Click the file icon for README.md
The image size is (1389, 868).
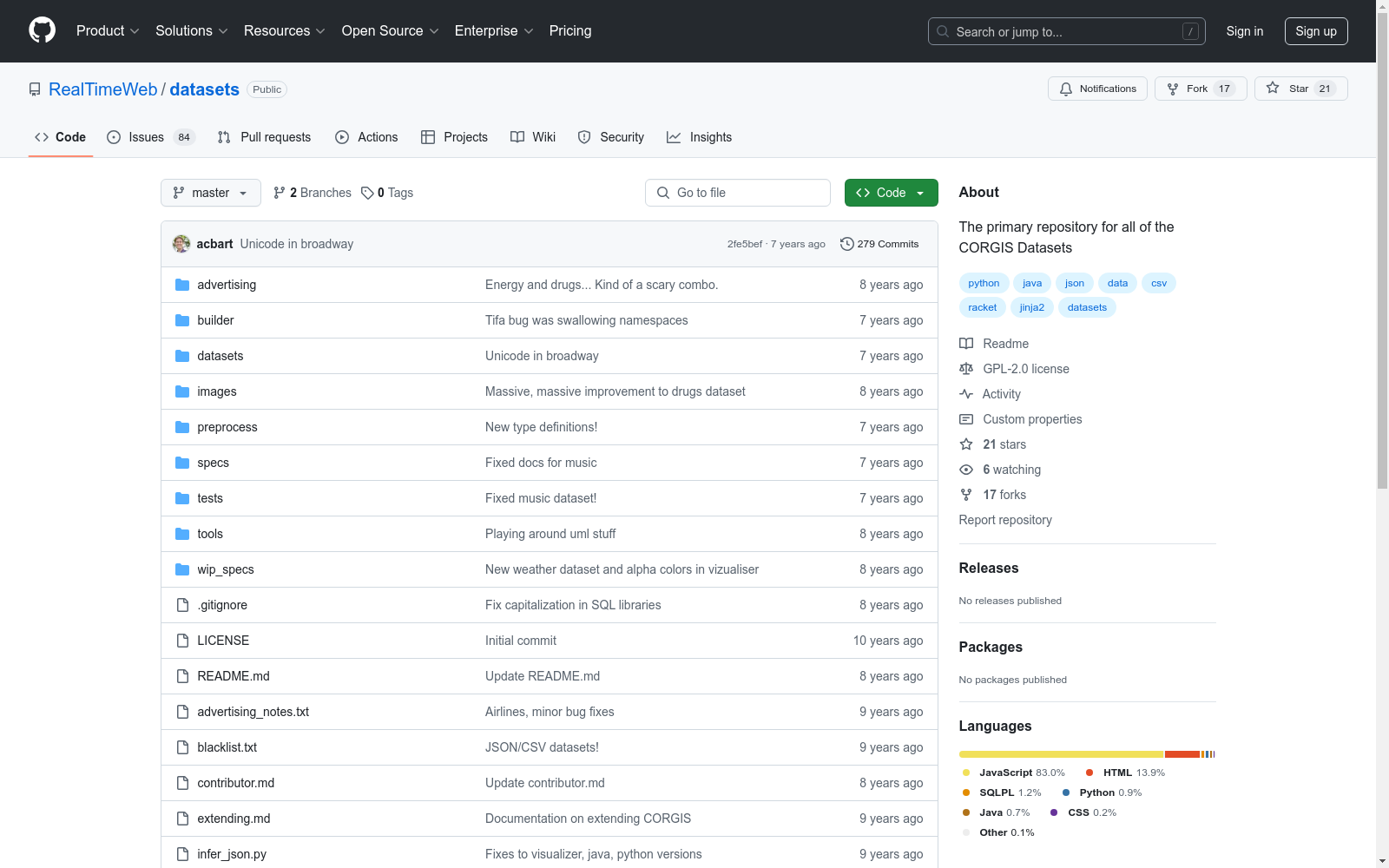(182, 676)
